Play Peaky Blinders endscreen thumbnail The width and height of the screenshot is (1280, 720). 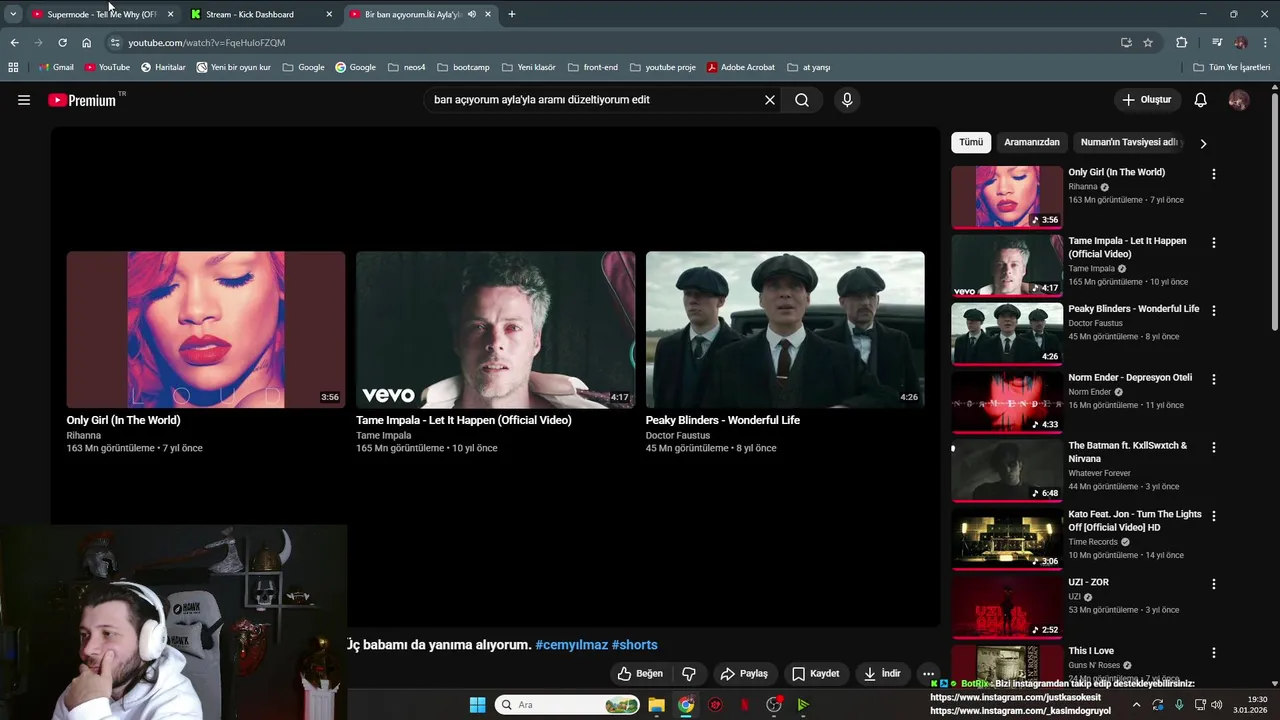click(785, 330)
